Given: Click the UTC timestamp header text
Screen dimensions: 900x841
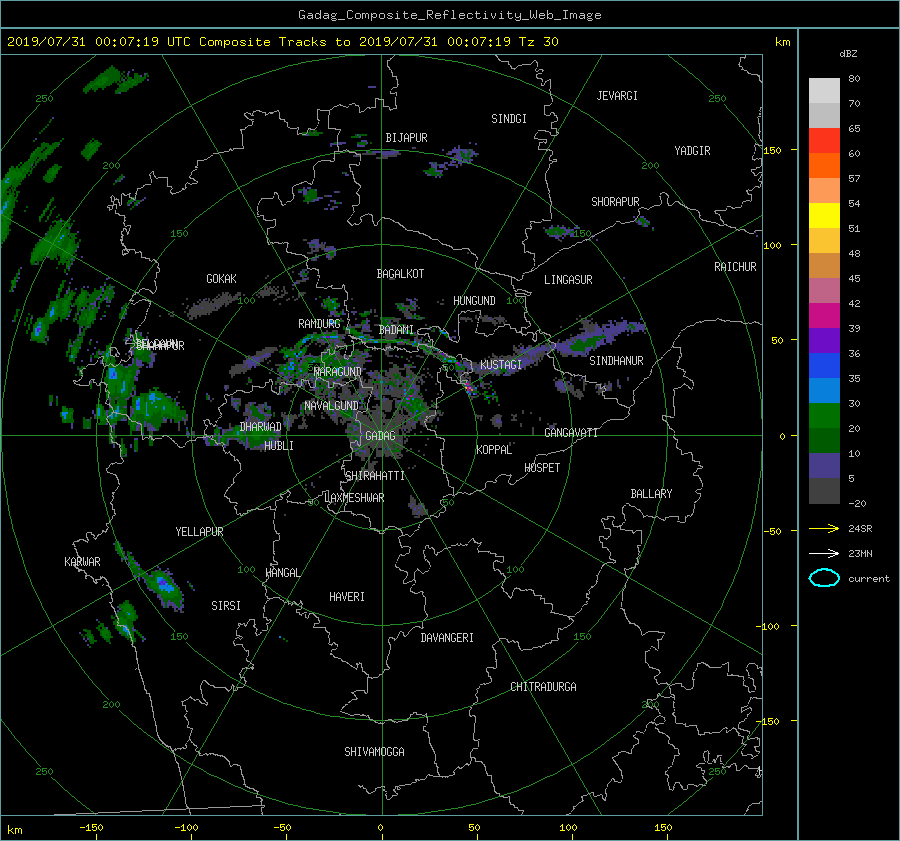Looking at the screenshot, I should click(x=282, y=42).
